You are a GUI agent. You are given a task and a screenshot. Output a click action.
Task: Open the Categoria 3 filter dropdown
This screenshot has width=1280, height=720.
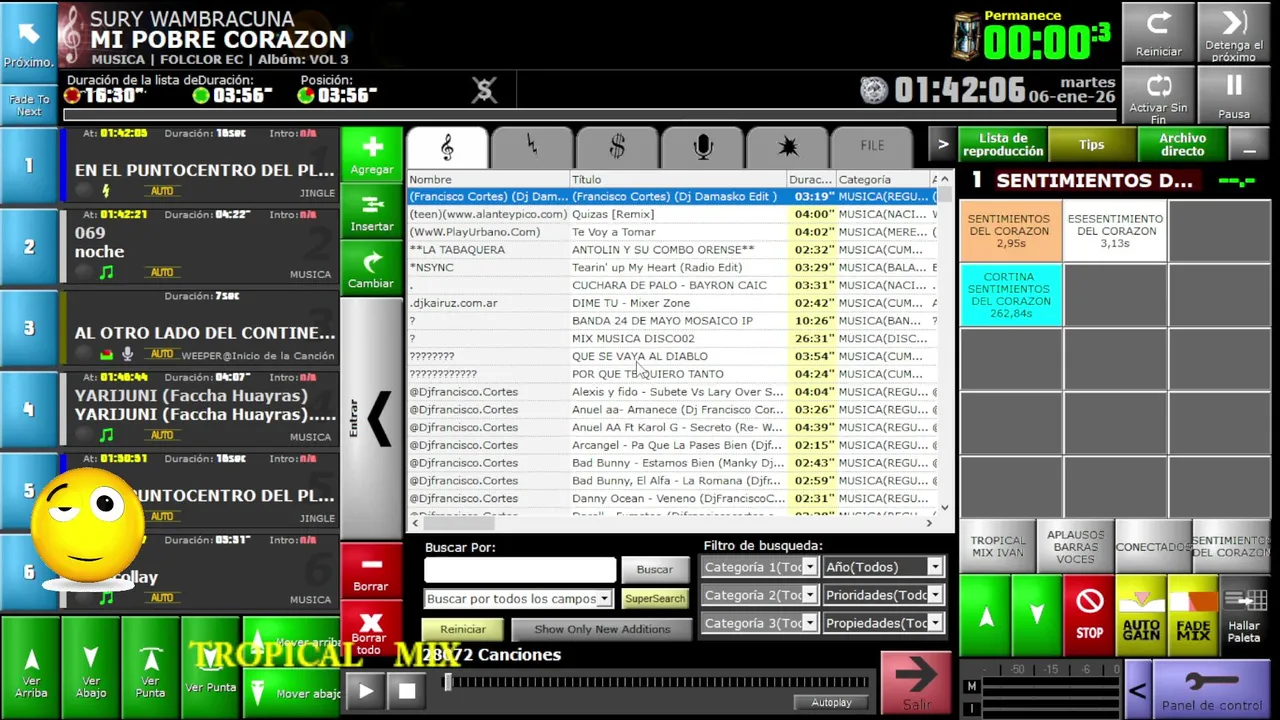point(759,623)
